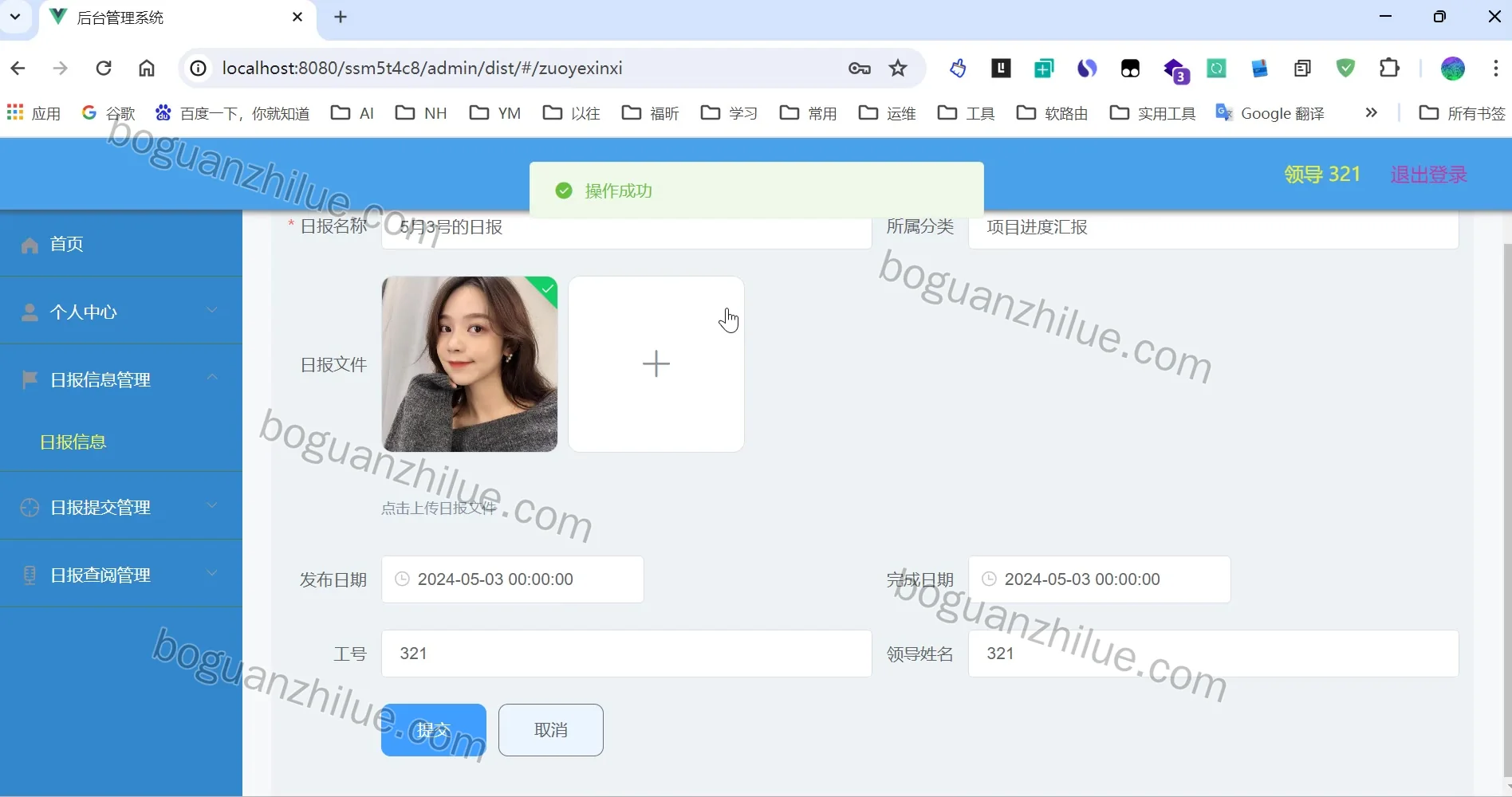Click the site information icon
This screenshot has width=1512, height=797.
point(199,69)
